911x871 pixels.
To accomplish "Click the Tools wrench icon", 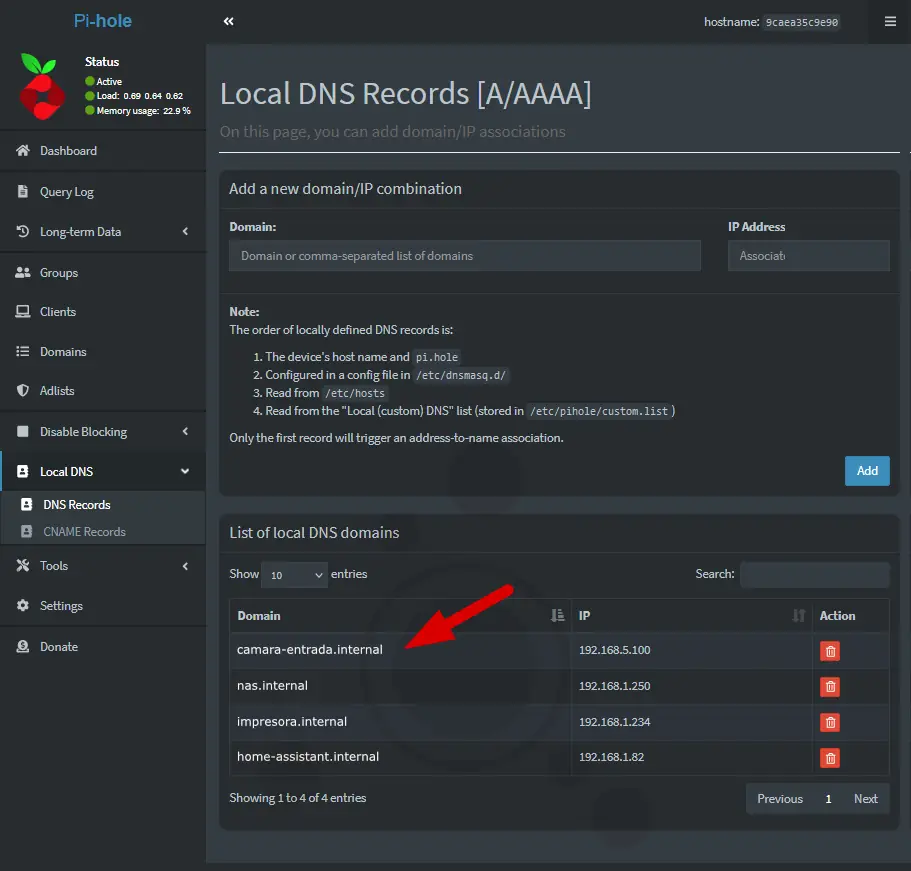I will click(x=23, y=565).
